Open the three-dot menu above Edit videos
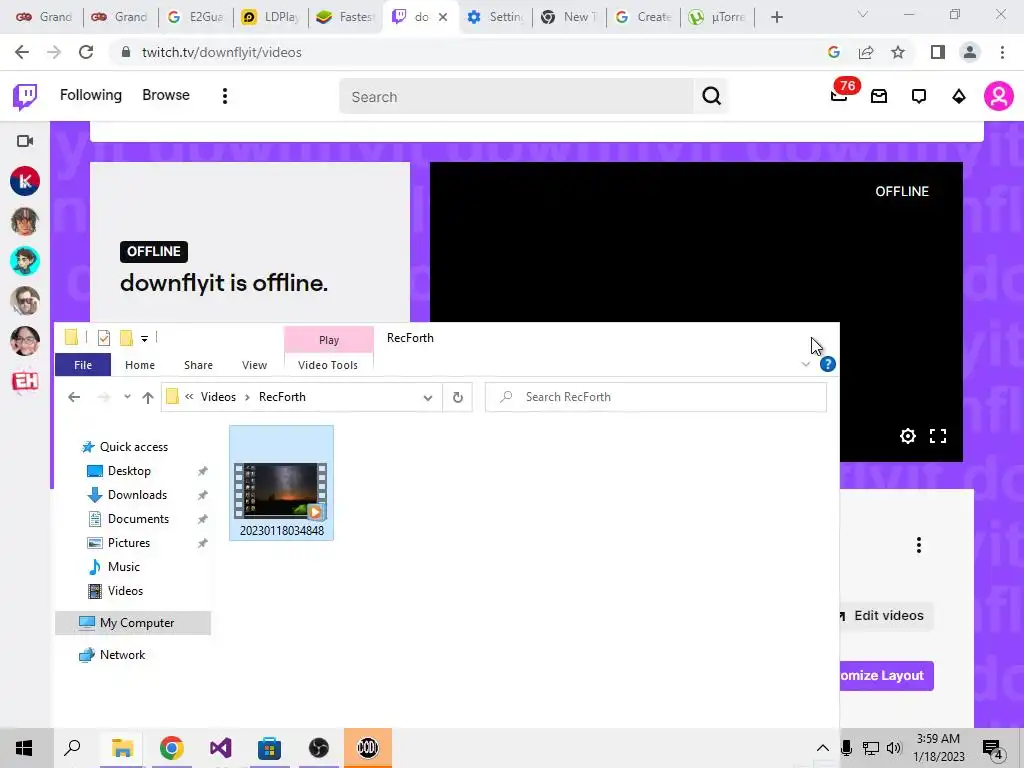The width and height of the screenshot is (1024, 768). 919,545
